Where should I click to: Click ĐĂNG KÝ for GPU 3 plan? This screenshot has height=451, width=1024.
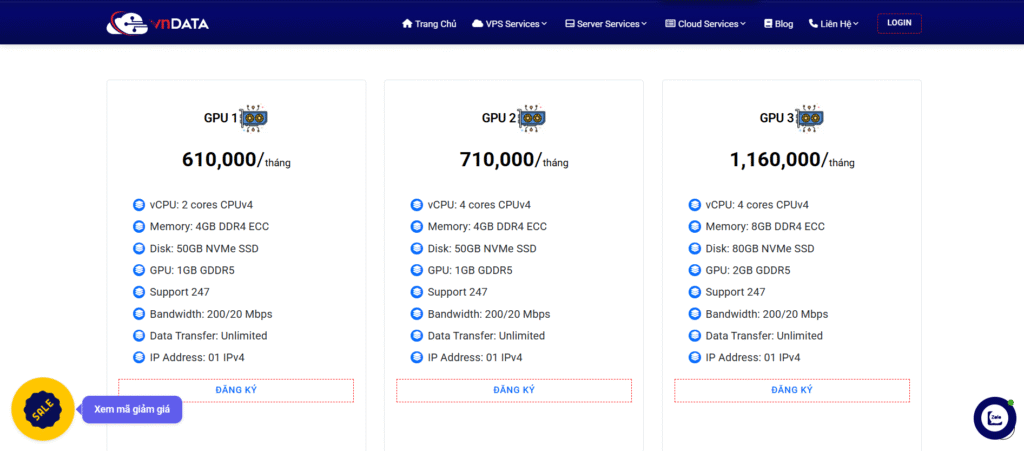click(792, 390)
